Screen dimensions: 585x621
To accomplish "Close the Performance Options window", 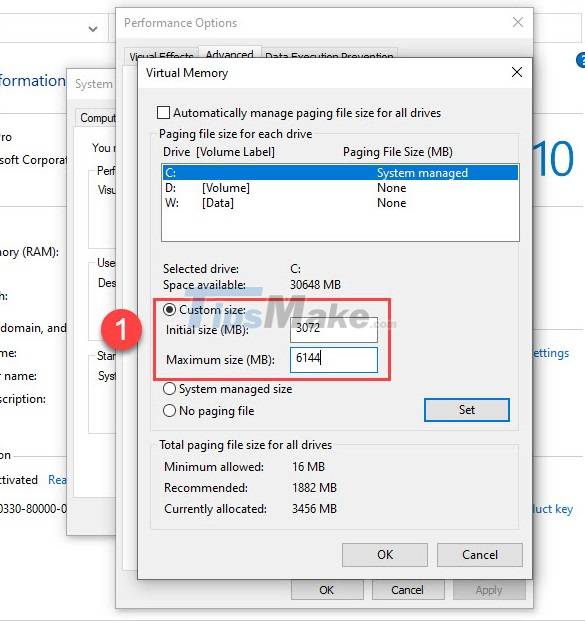I will pyautogui.click(x=518, y=22).
